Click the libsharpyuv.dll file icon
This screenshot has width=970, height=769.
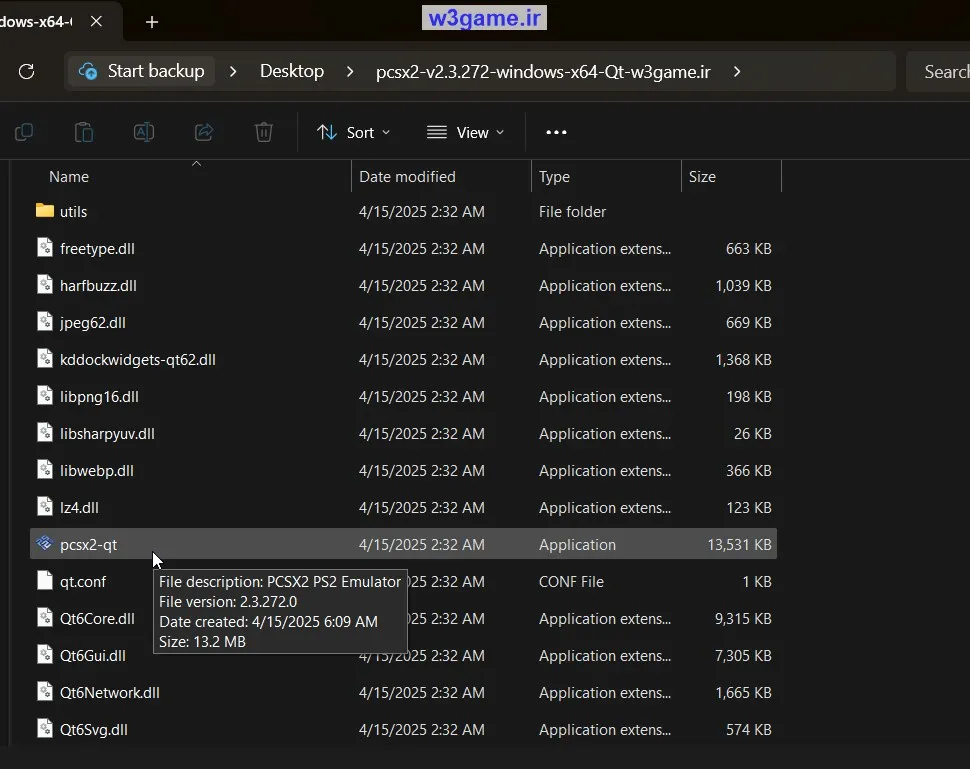(x=45, y=432)
